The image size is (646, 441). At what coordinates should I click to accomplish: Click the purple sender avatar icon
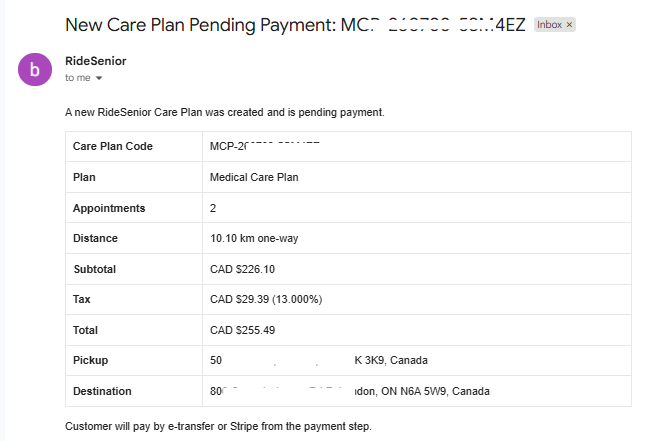(x=35, y=69)
